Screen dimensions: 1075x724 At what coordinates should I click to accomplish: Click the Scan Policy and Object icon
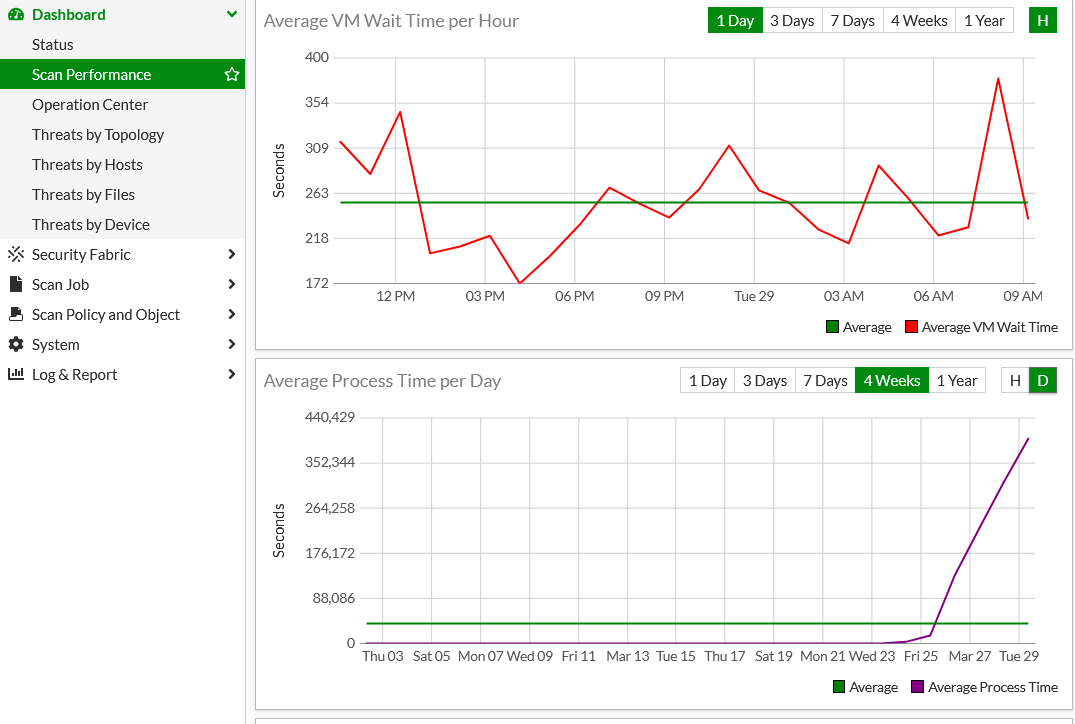pyautogui.click(x=16, y=314)
